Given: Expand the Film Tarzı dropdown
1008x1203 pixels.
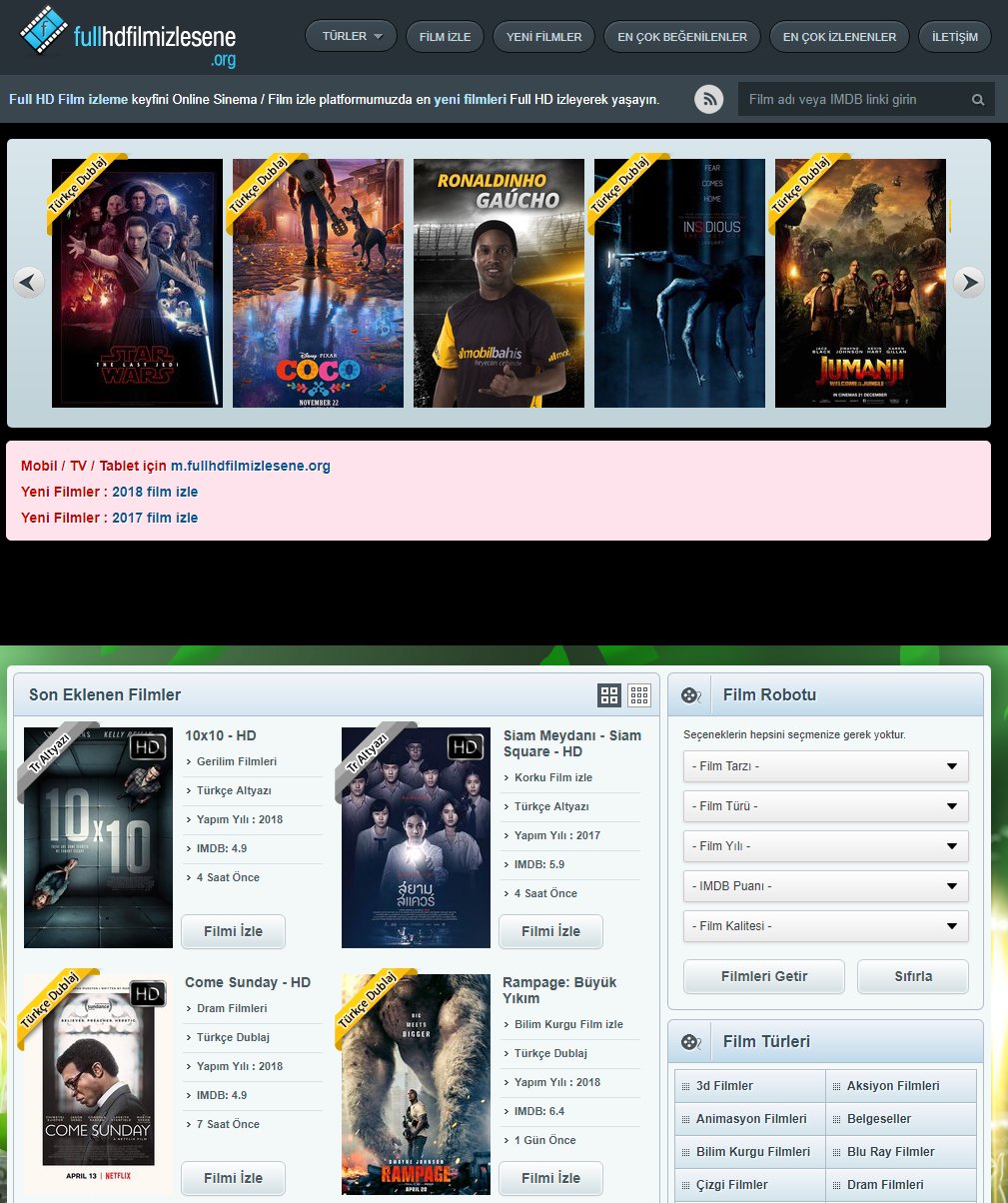Looking at the screenshot, I should point(826,766).
